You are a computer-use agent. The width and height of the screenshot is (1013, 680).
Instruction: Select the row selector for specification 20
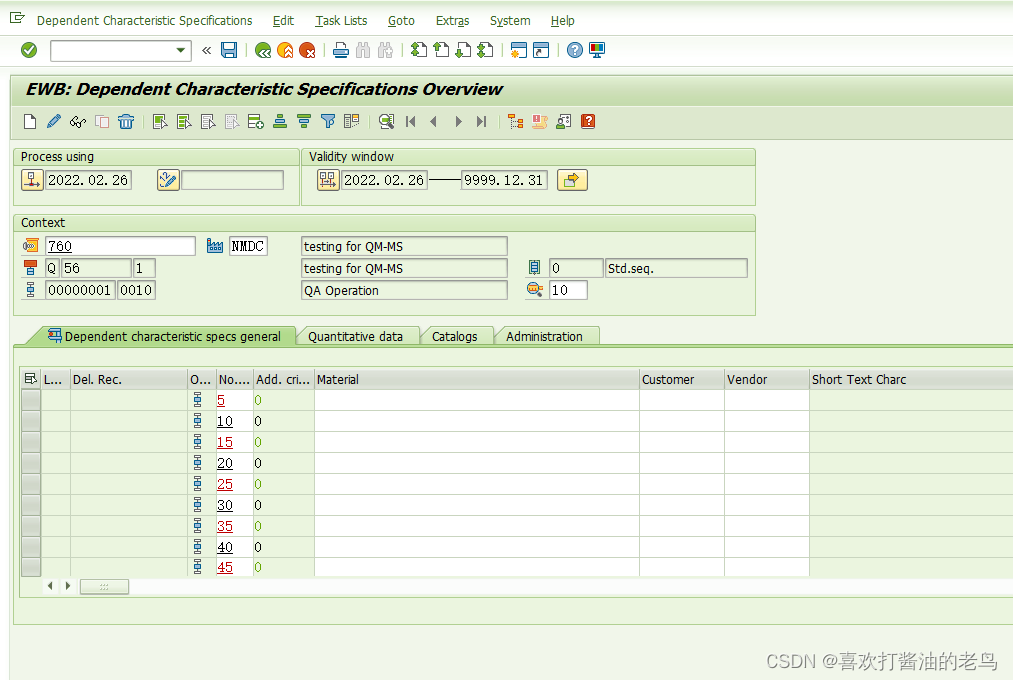click(x=30, y=463)
